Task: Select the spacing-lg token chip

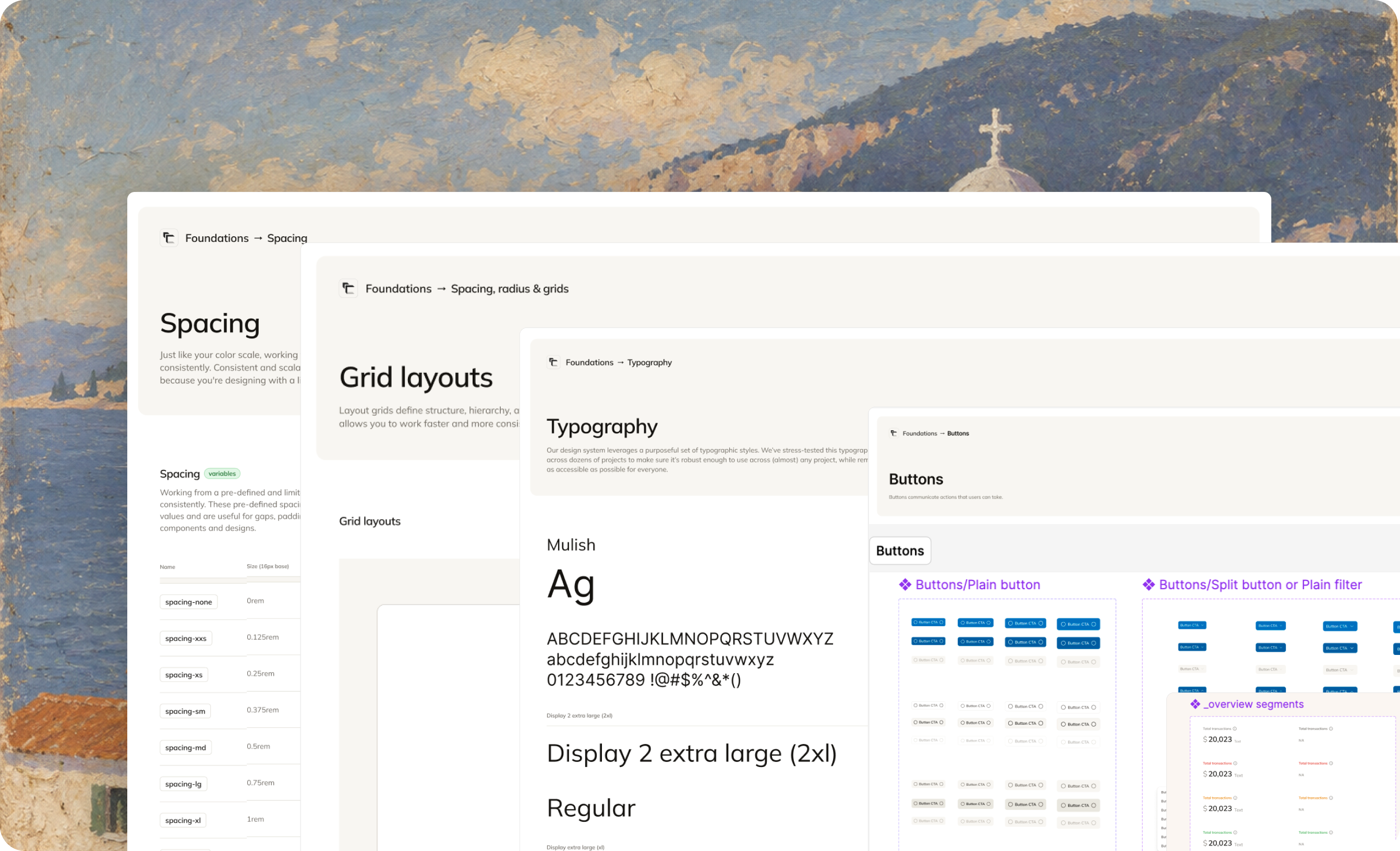Action: pos(184,783)
